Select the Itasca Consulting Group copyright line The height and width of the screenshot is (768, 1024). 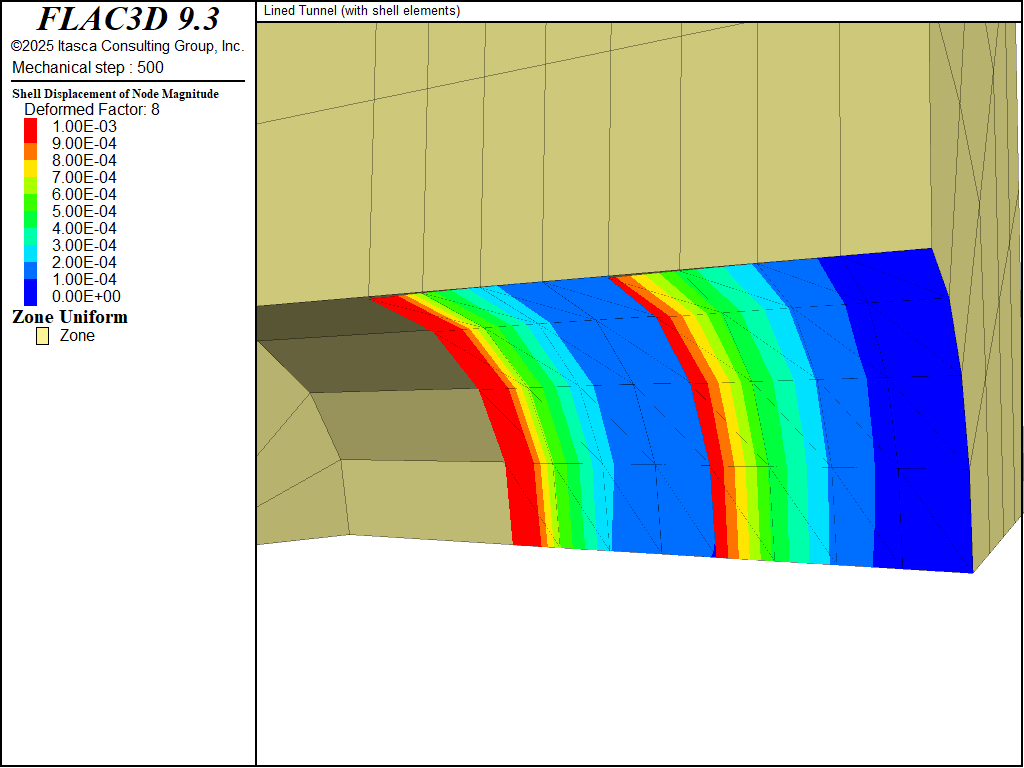(128, 46)
